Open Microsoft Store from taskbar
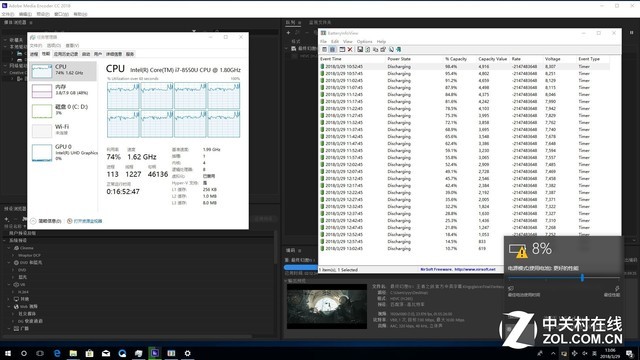Image resolution: width=640 pixels, height=360 pixels. pos(89,353)
